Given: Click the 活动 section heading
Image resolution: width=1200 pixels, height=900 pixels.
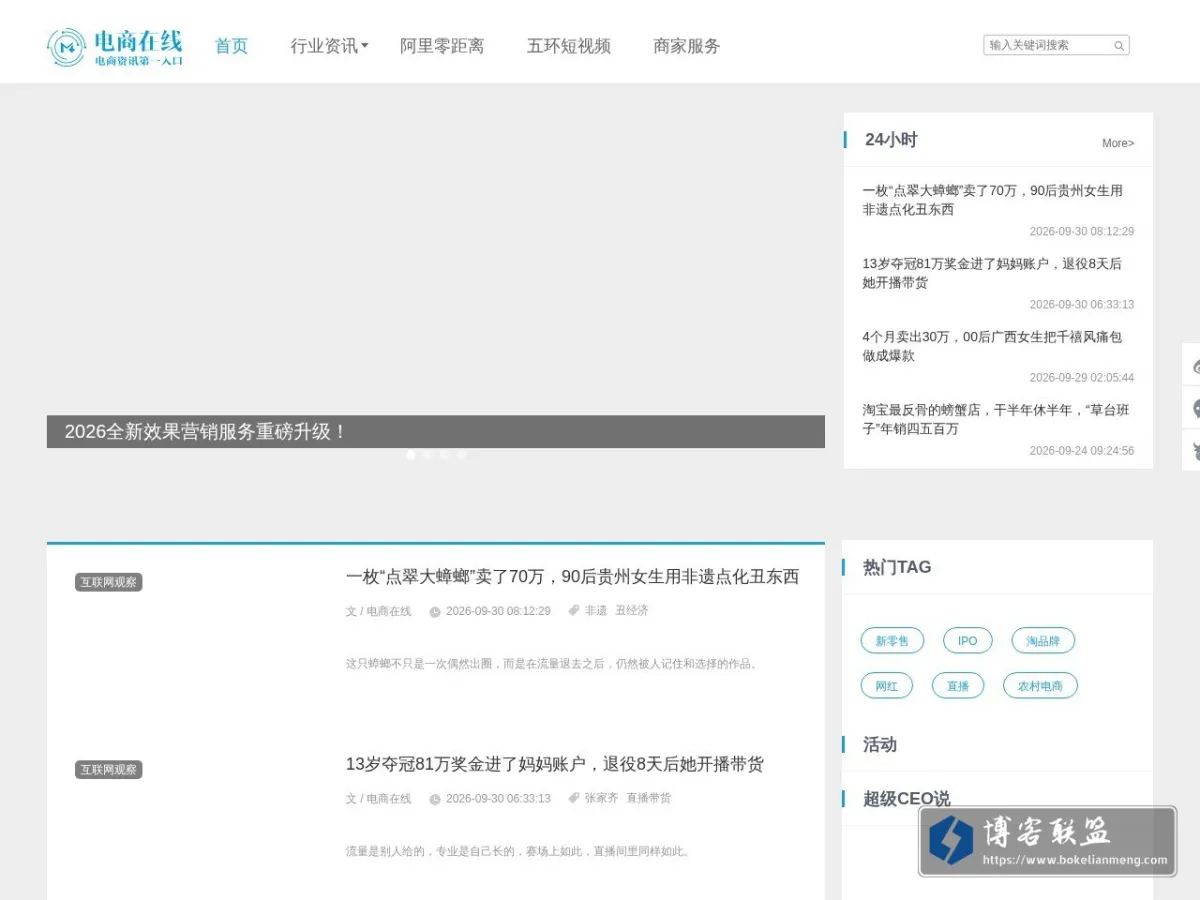Looking at the screenshot, I should (880, 745).
